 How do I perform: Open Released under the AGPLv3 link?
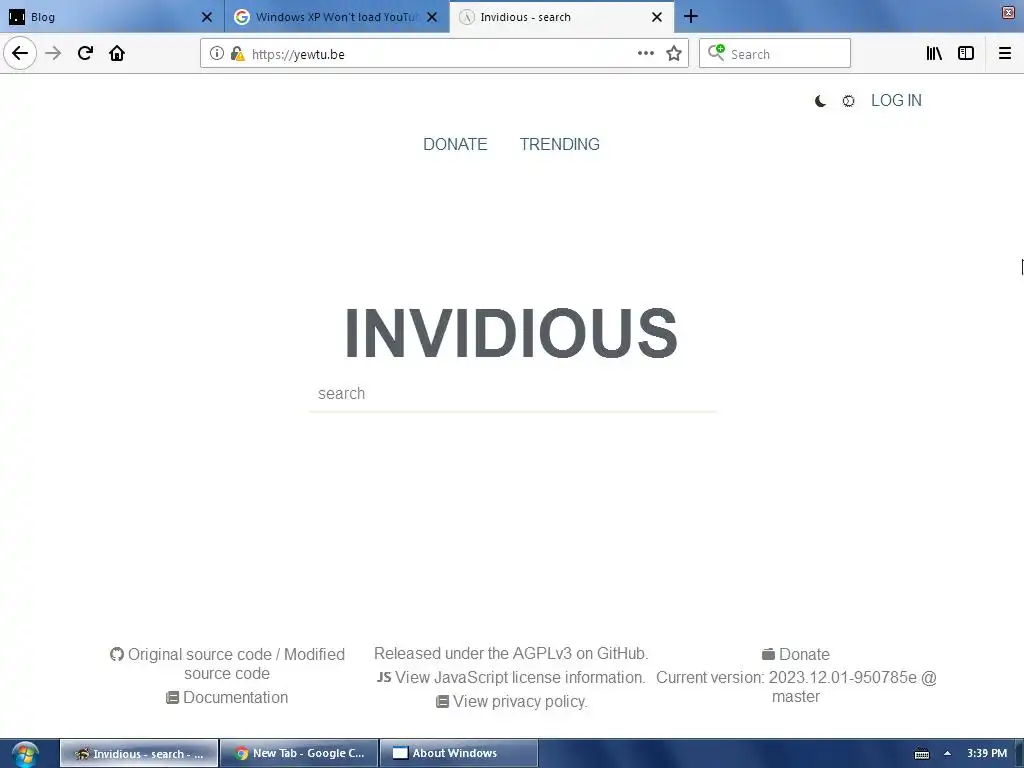511,654
